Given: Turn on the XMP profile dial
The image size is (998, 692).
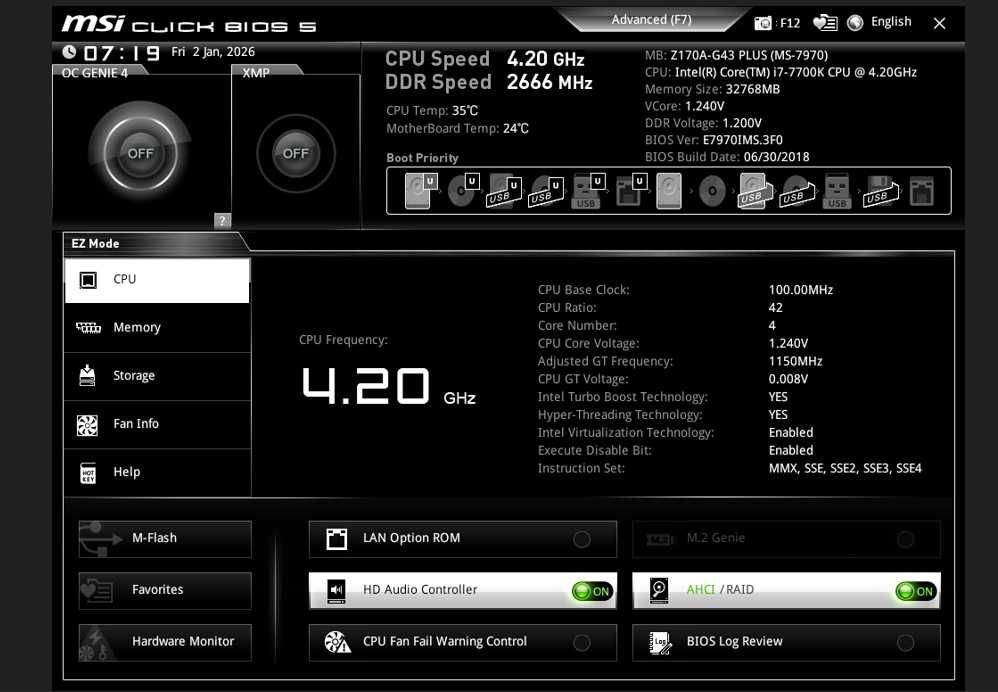Looking at the screenshot, I should tap(296, 153).
